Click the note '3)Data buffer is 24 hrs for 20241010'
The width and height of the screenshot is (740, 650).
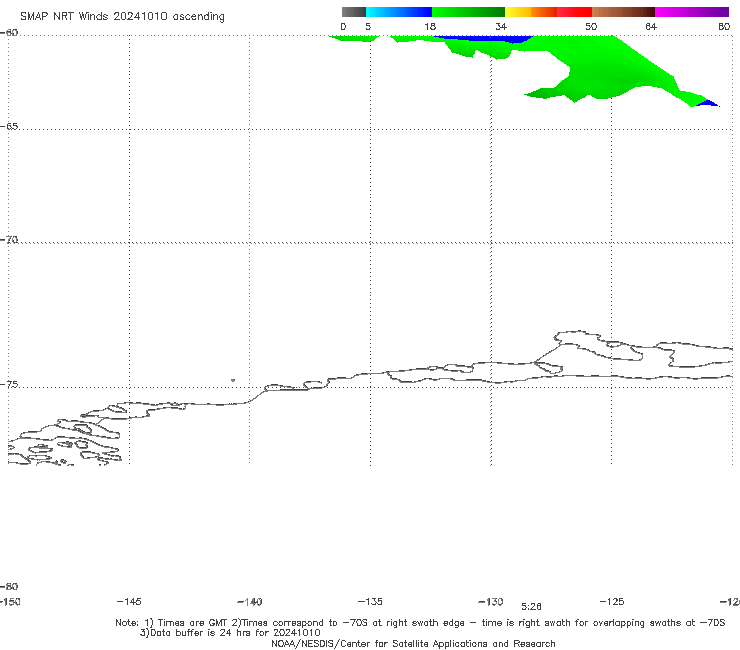230,633
